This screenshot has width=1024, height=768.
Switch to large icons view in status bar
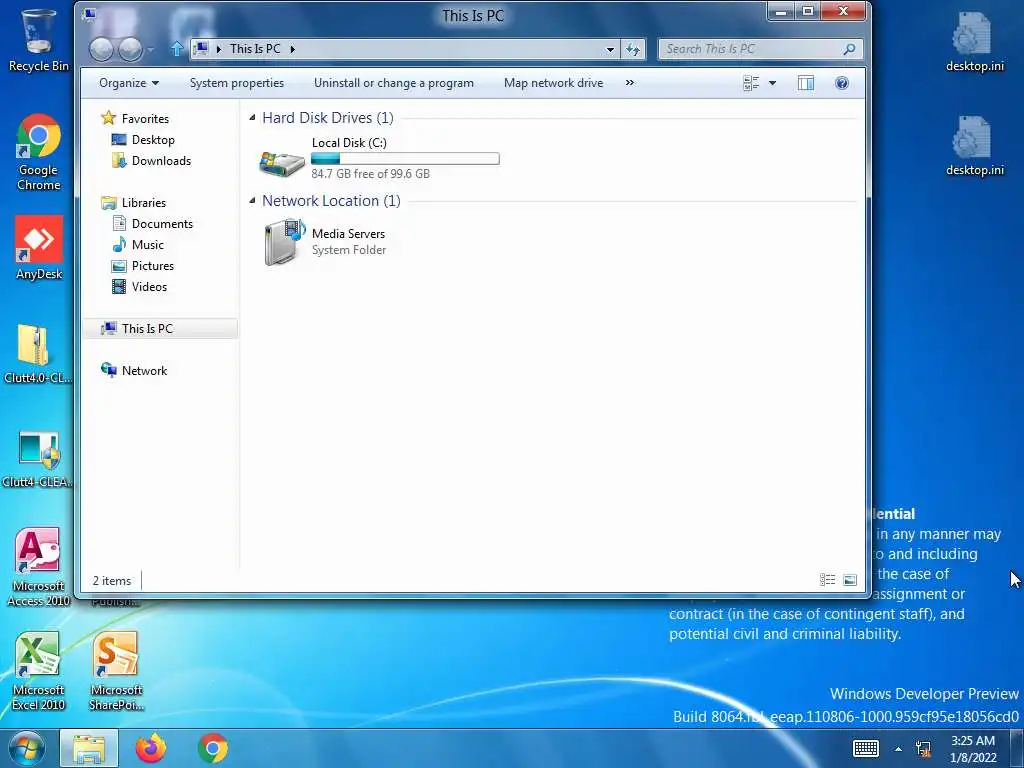[x=850, y=579]
